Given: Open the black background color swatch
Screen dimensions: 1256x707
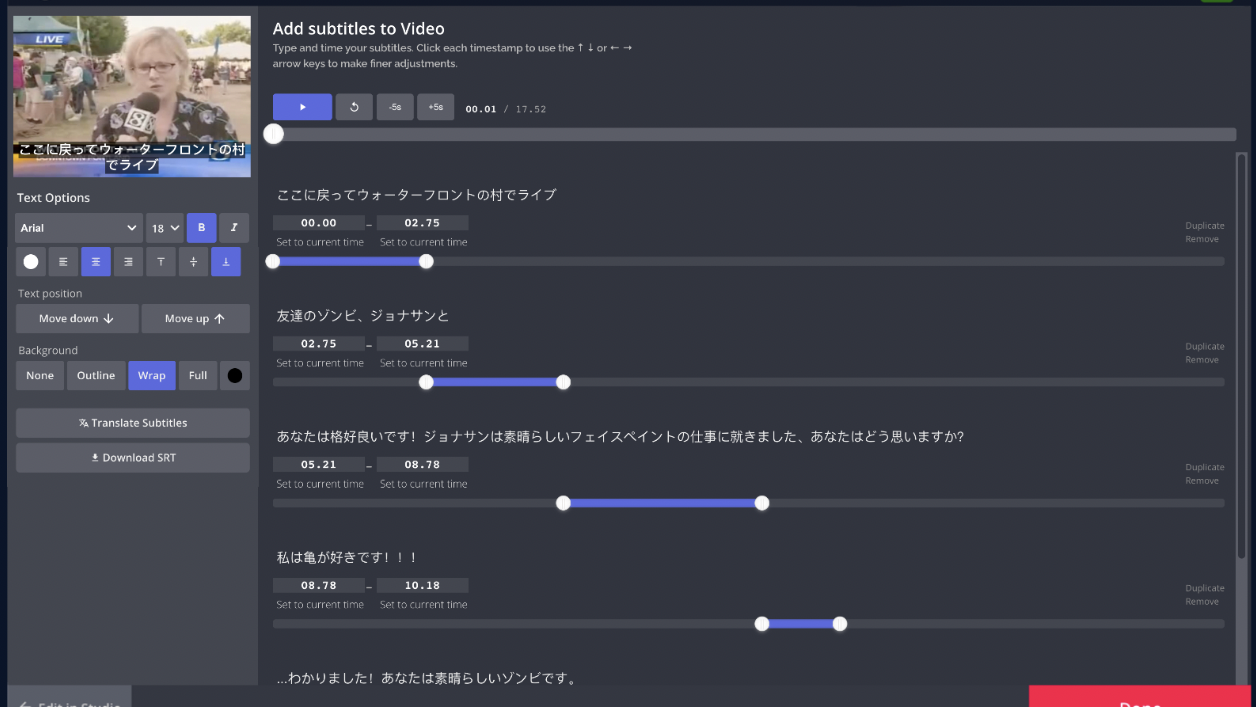Looking at the screenshot, I should 235,375.
